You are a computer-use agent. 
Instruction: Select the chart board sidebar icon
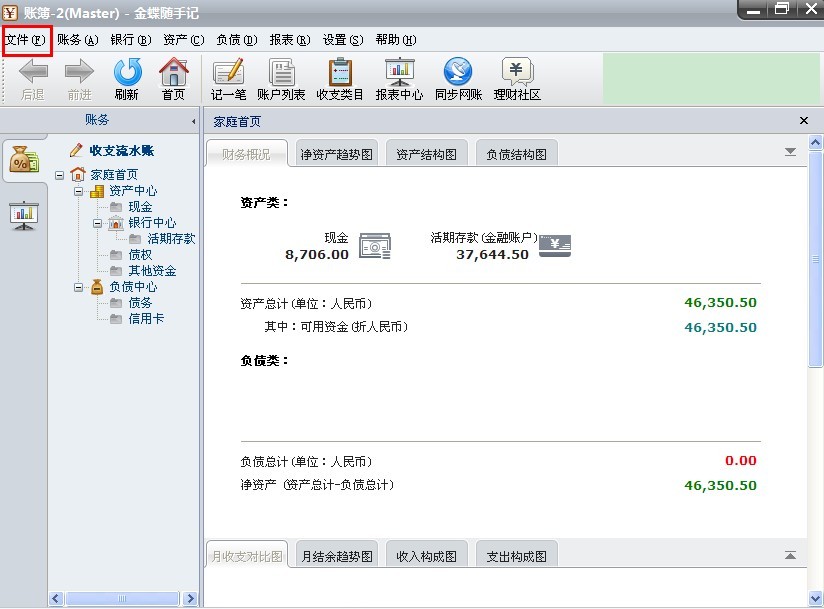[x=24, y=215]
